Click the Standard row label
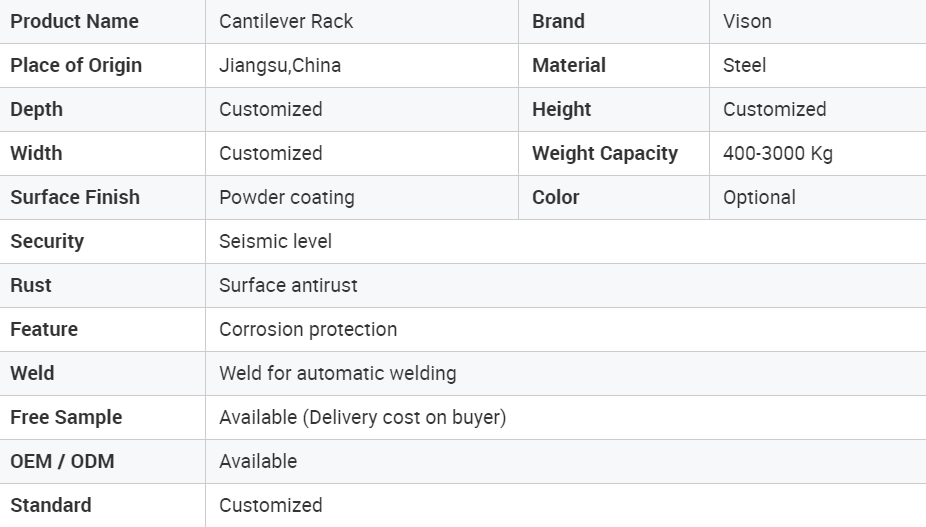926x527 pixels. coord(51,505)
